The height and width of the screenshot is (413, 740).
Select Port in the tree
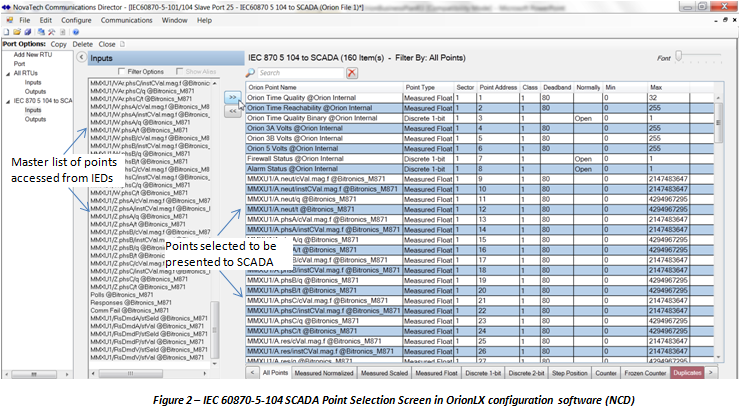tap(19, 64)
